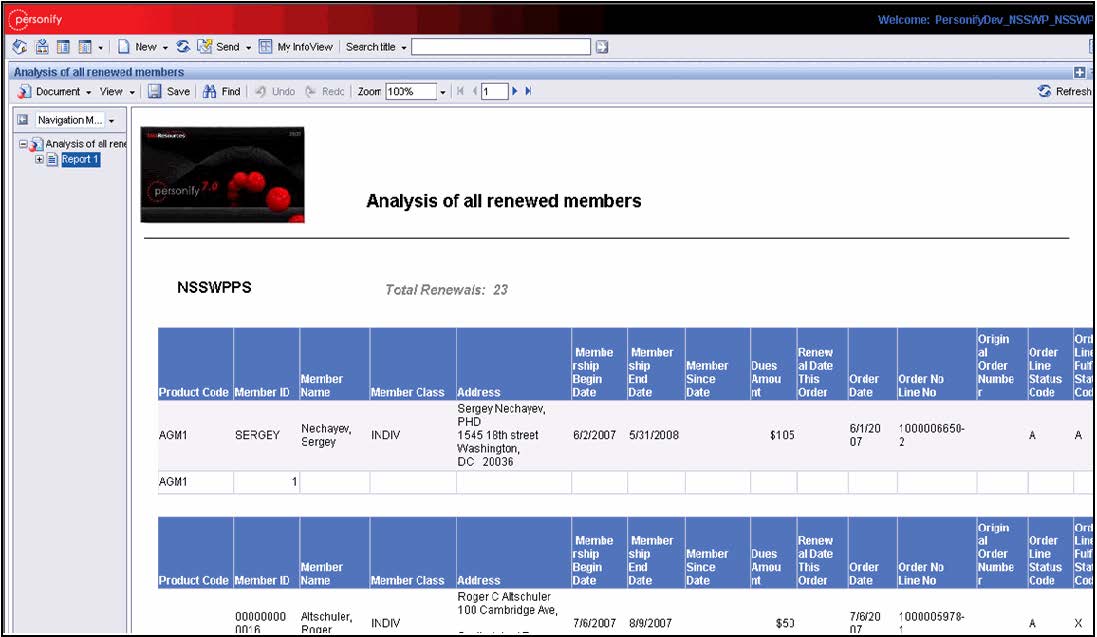Open the Zoom percentage dropdown
This screenshot has height=637, width=1097.
(x=443, y=91)
